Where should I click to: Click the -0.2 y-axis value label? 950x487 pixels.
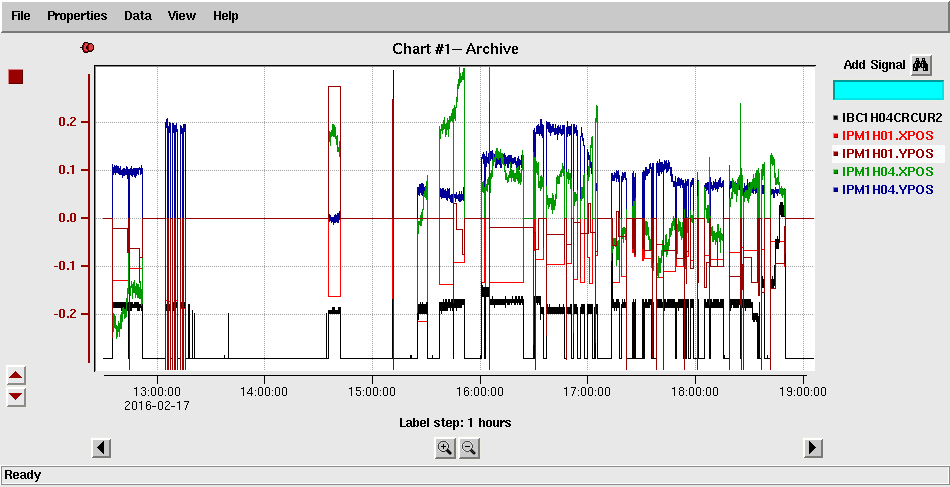tap(67, 314)
